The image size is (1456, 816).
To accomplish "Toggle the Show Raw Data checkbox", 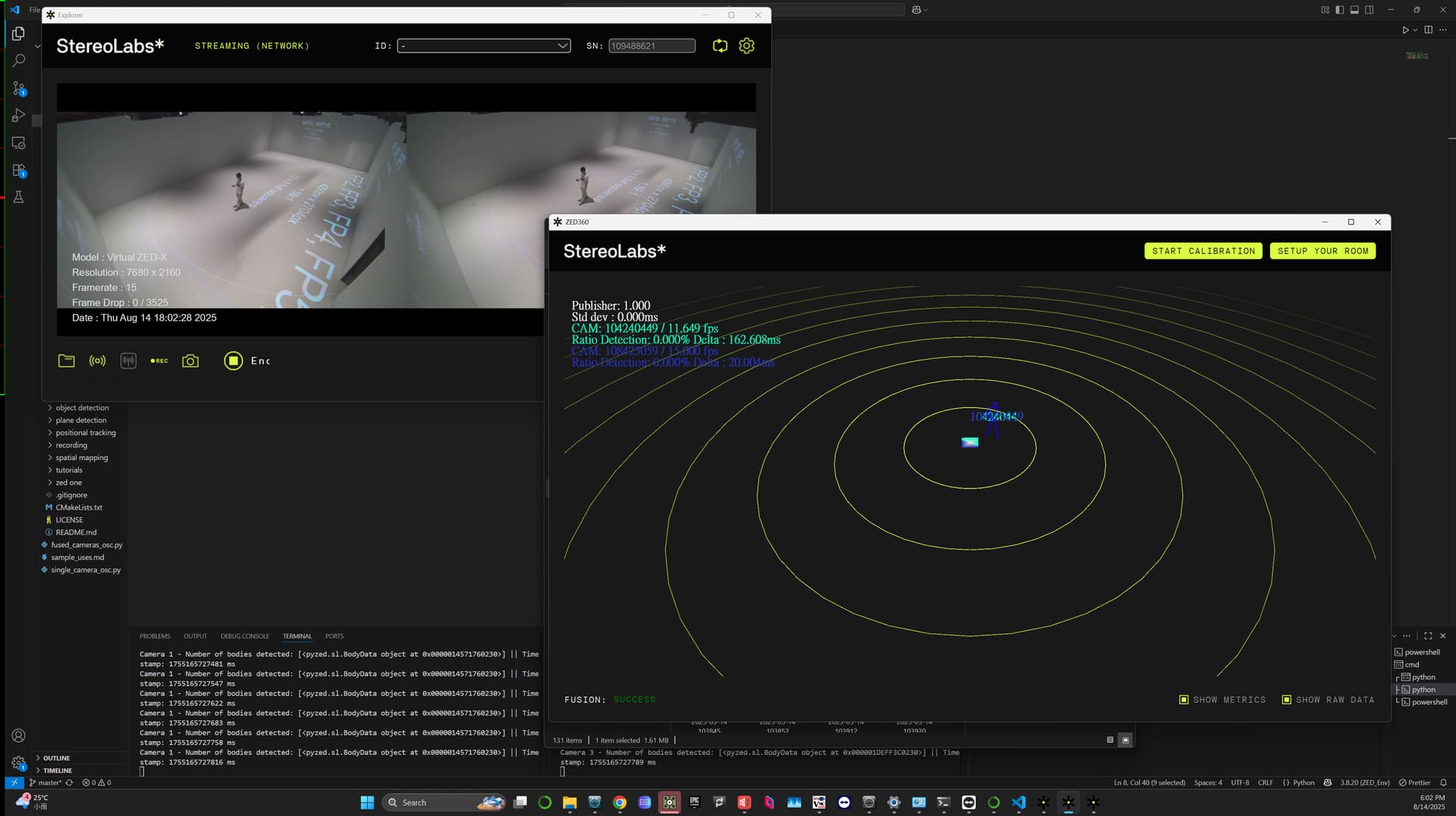I will [x=1286, y=700].
